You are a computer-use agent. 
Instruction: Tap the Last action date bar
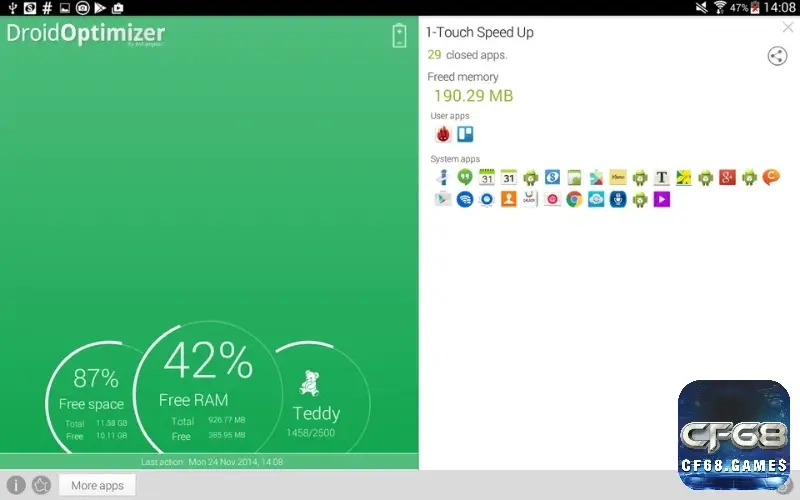click(209, 462)
